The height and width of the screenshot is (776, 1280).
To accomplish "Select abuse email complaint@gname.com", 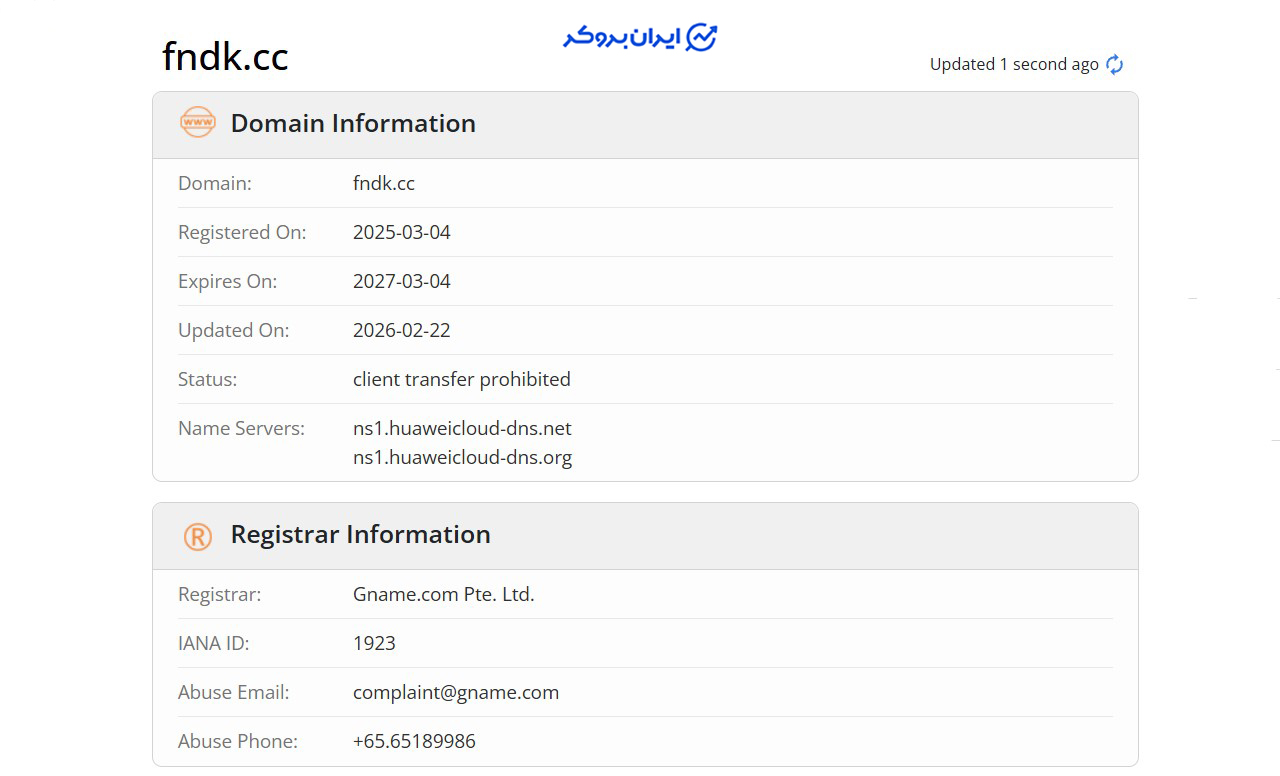I will click(456, 692).
